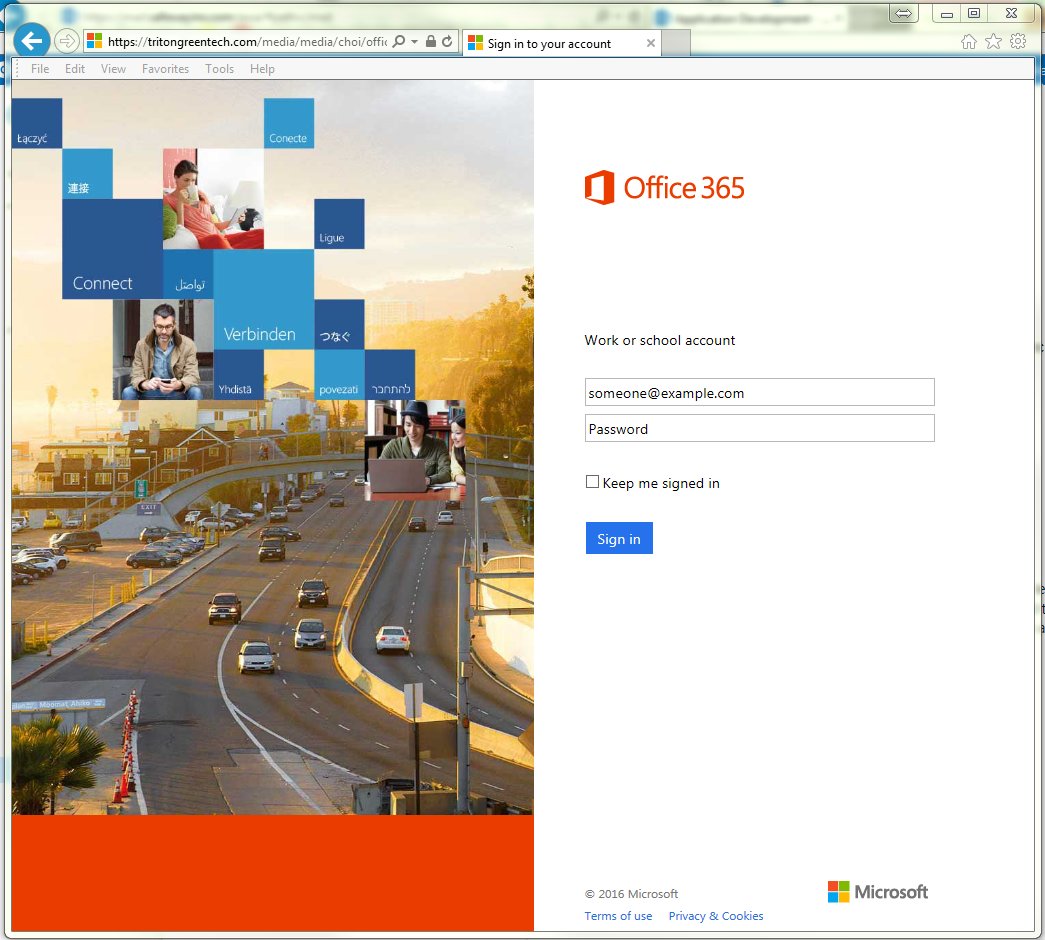Open the Edit menu

click(75, 69)
